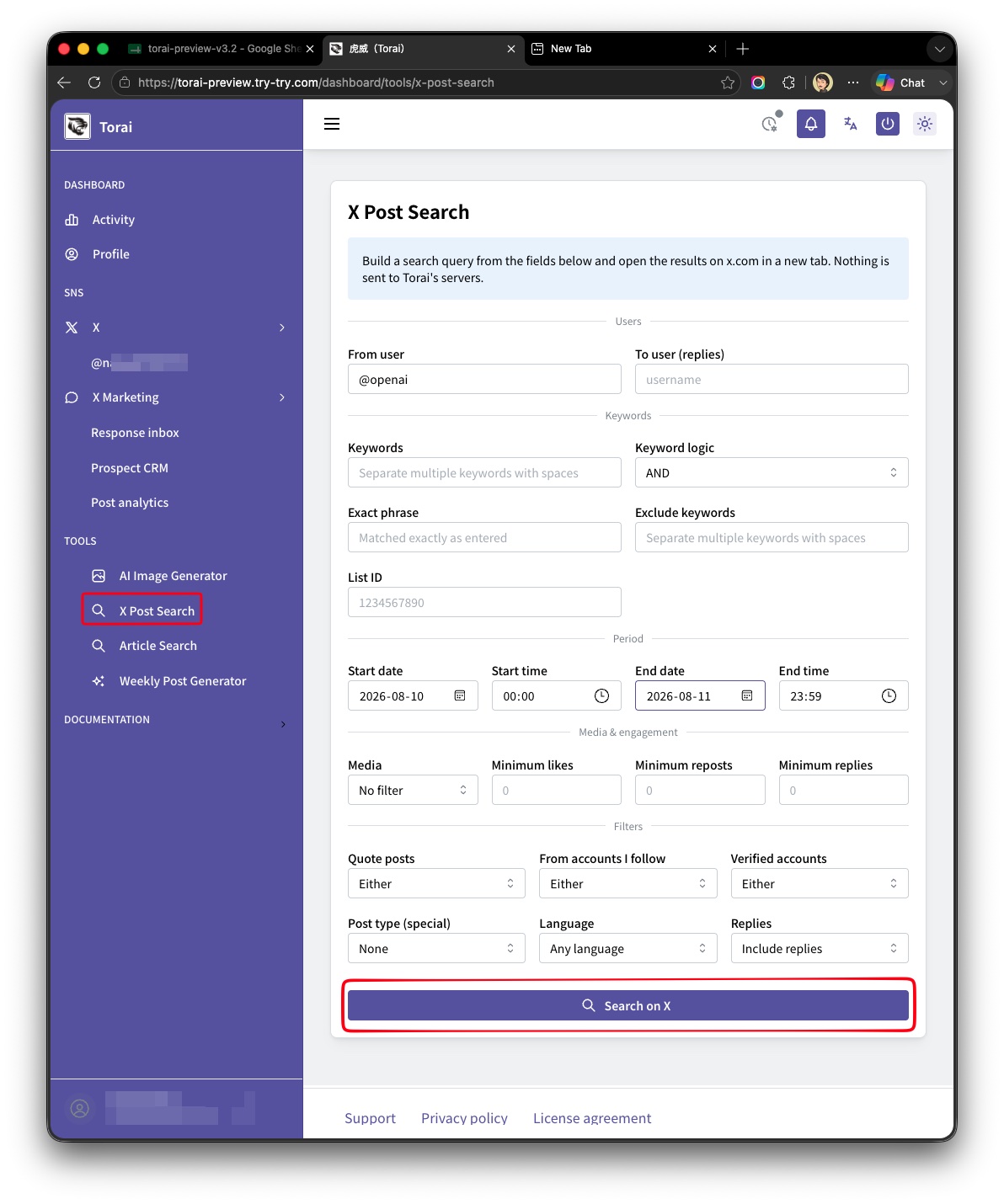Click the Minimum replies field
This screenshot has width=1004, height=1204.
pyautogui.click(x=844, y=790)
